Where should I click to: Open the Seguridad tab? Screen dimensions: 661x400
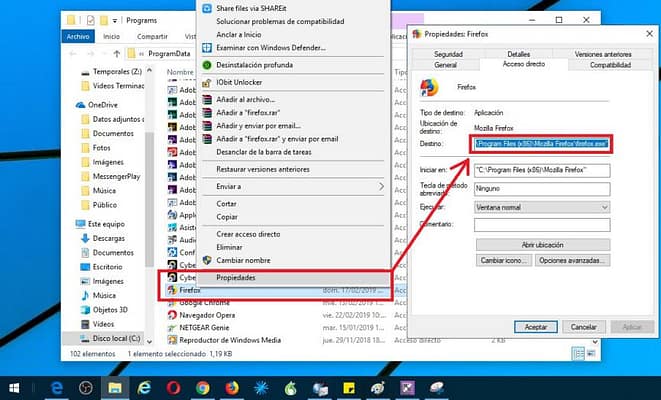click(448, 53)
